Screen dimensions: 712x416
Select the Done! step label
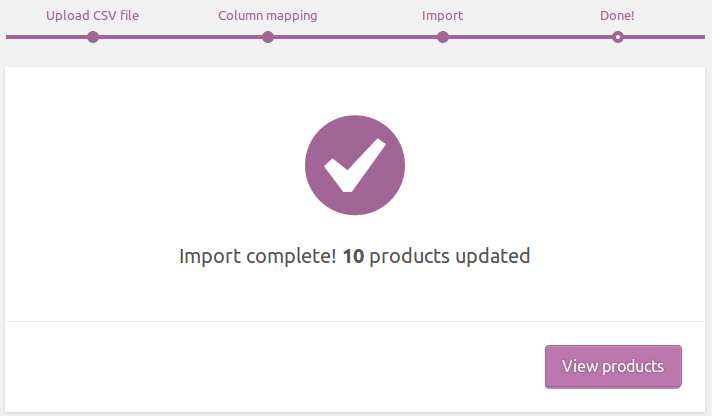(617, 16)
